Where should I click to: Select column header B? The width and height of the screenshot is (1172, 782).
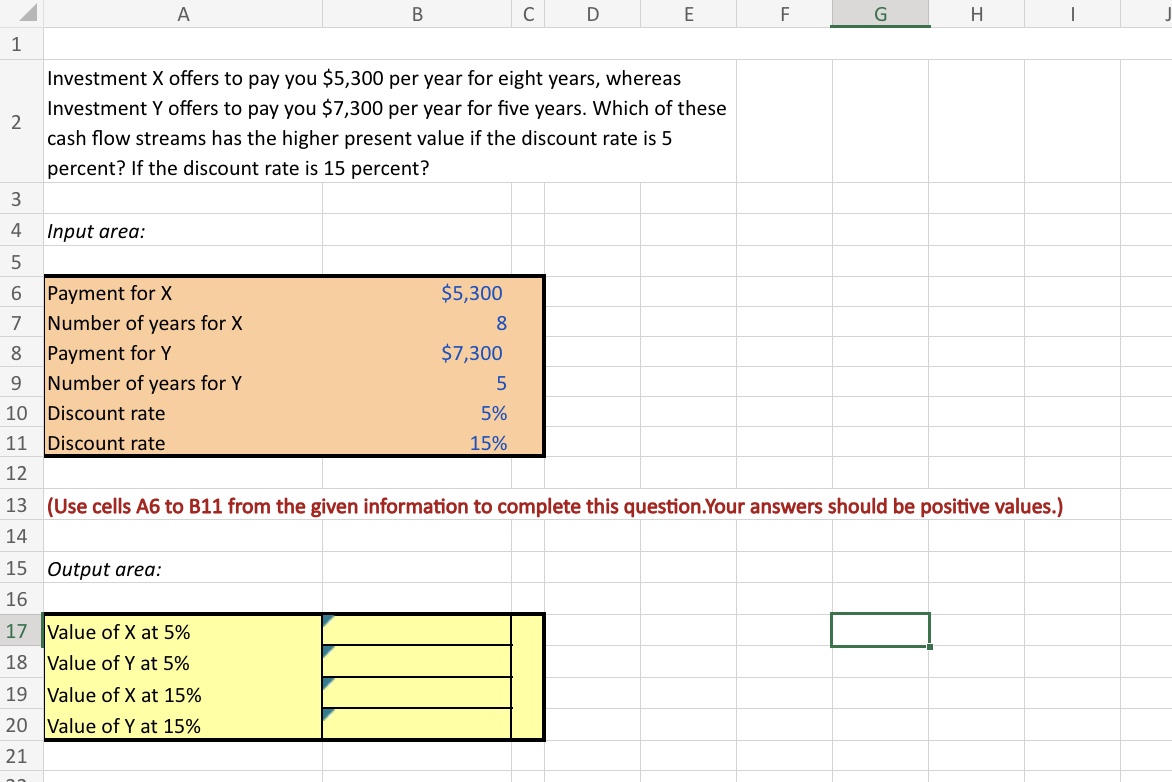coord(416,14)
